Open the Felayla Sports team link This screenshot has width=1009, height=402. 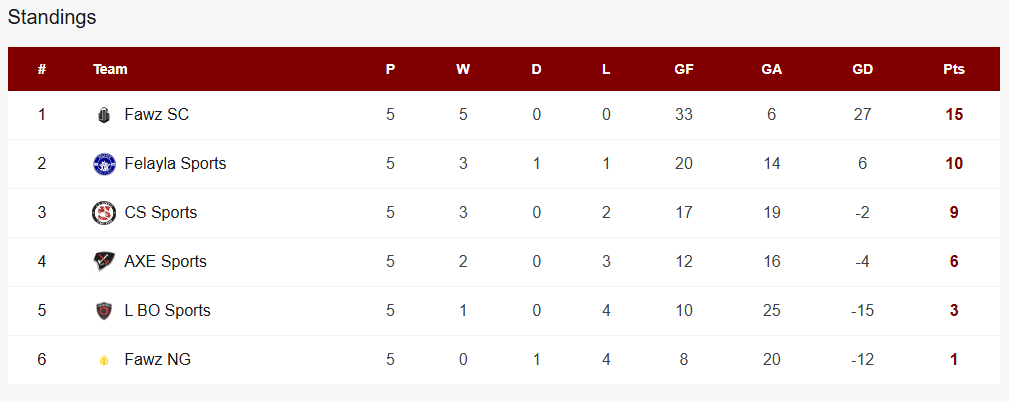(175, 164)
